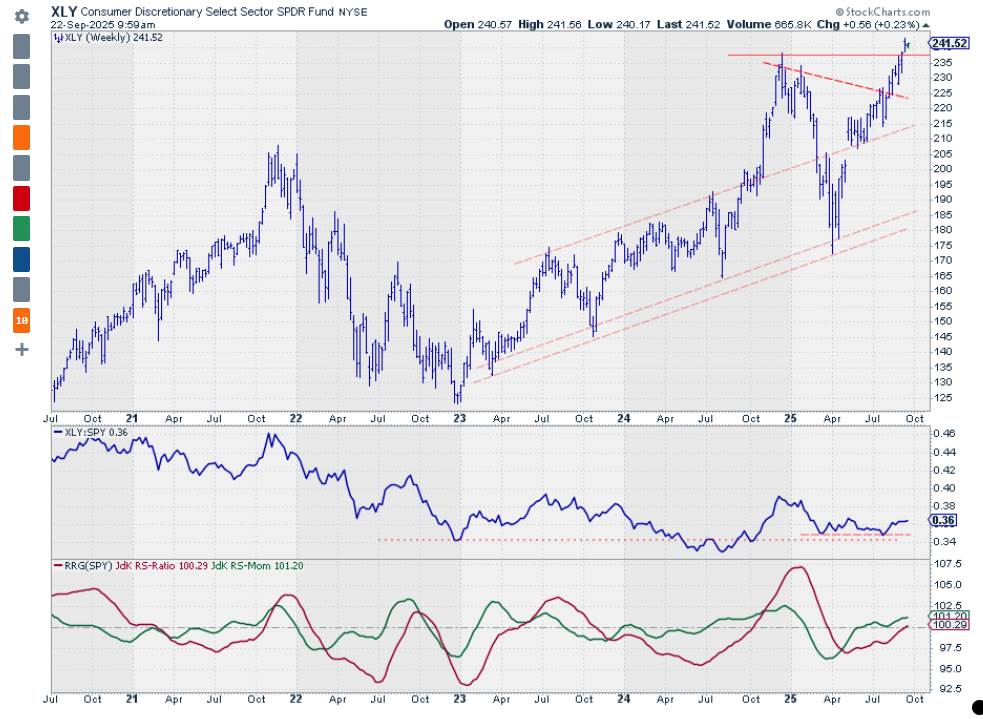Click the gray square directly above the plain orange square
Image resolution: width=983 pixels, height=719 pixels.
pyautogui.click(x=22, y=107)
